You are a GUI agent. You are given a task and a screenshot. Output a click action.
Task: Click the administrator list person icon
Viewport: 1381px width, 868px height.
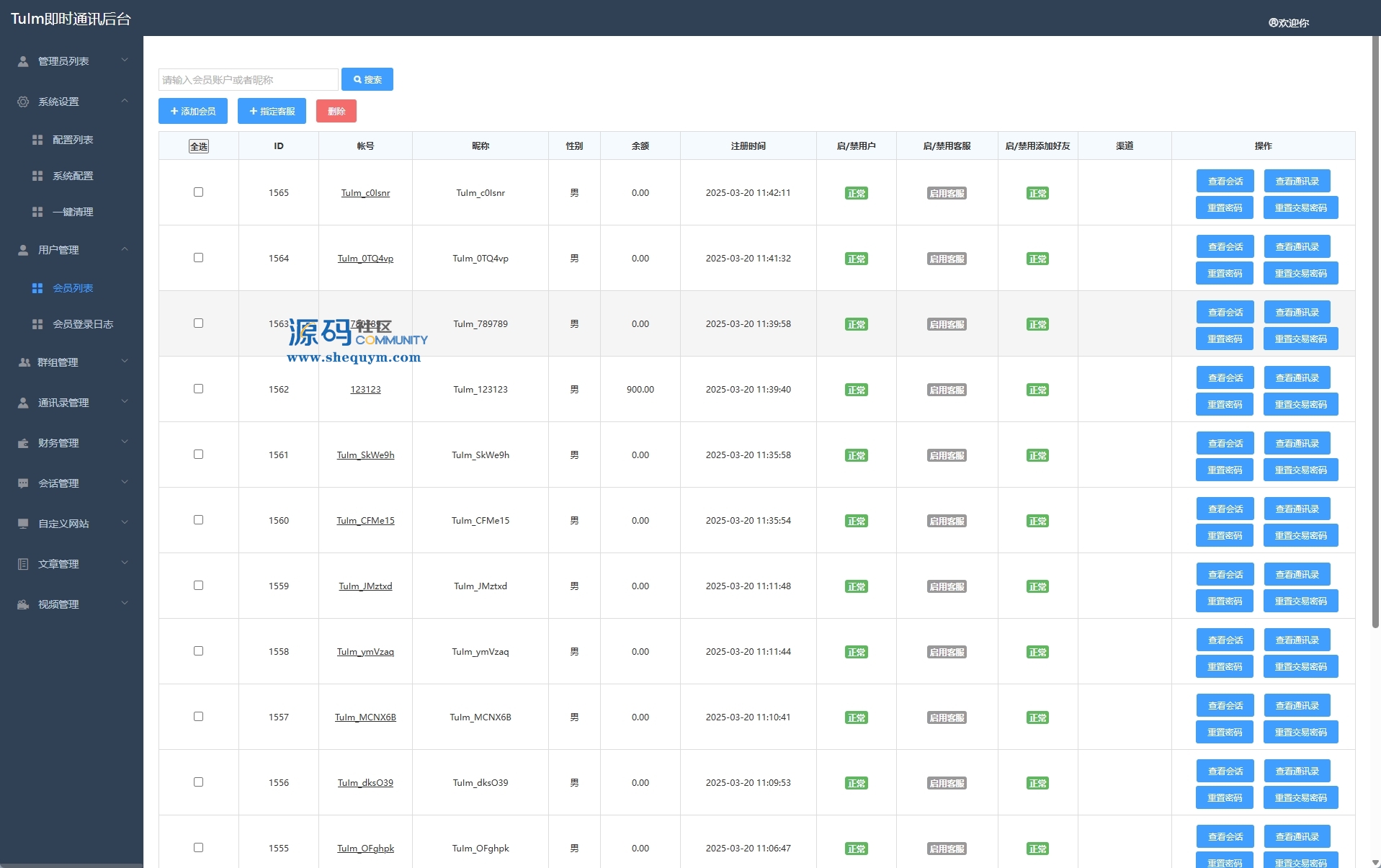tap(23, 61)
